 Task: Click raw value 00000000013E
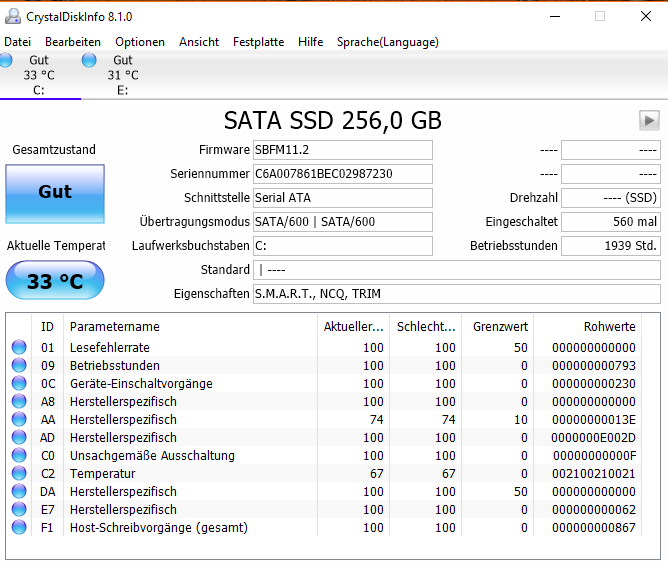594,420
